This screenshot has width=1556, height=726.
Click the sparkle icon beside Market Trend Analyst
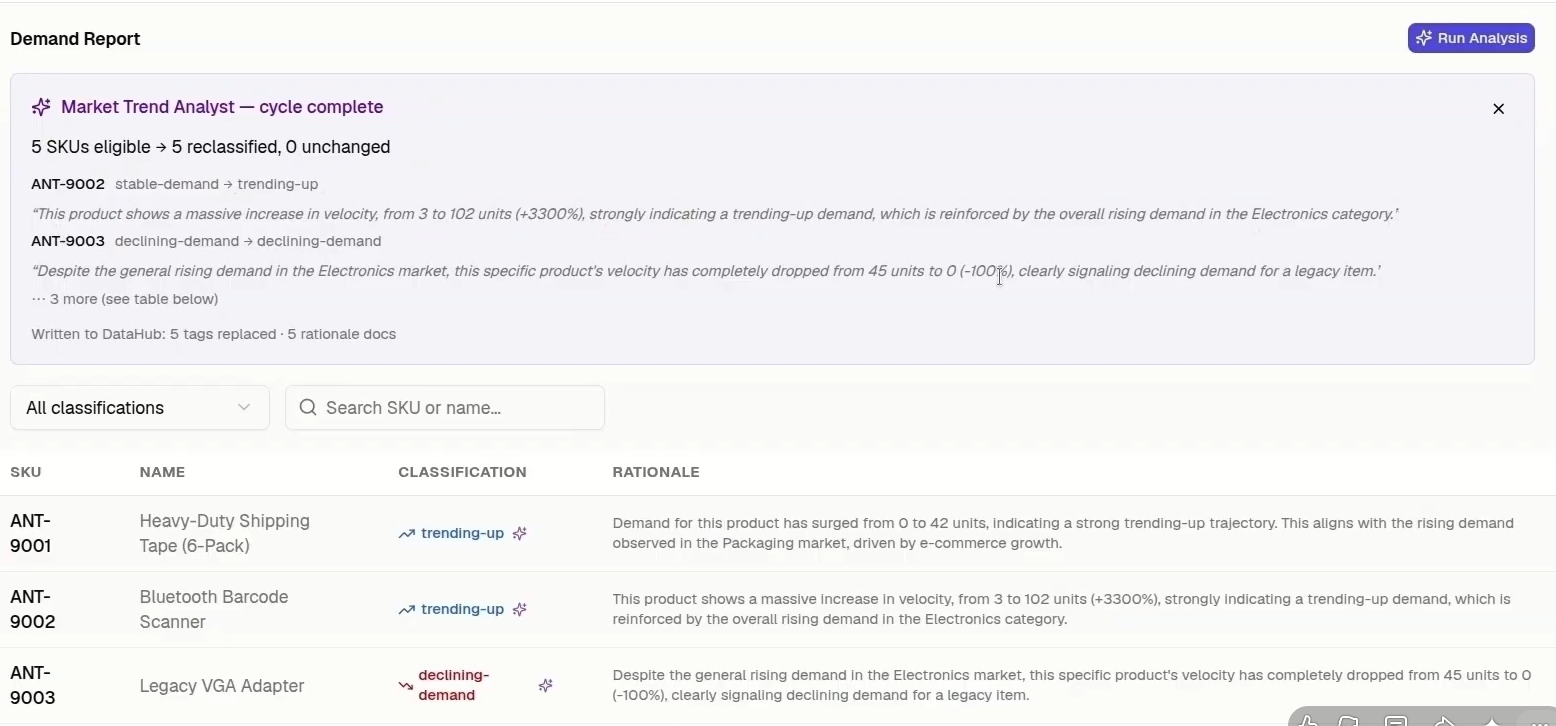click(41, 107)
